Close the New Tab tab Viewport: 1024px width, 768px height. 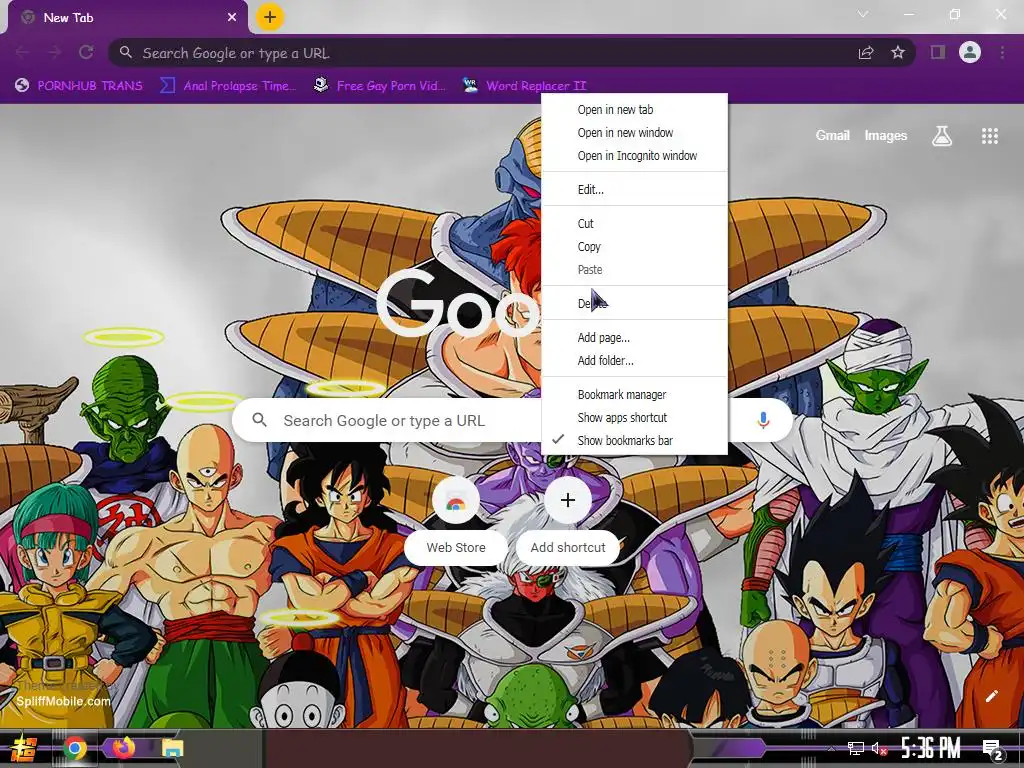232,18
